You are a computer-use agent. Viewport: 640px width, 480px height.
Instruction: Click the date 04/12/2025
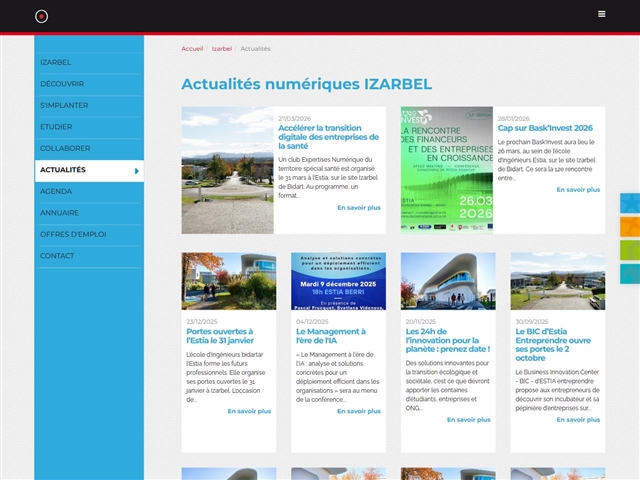tap(312, 322)
